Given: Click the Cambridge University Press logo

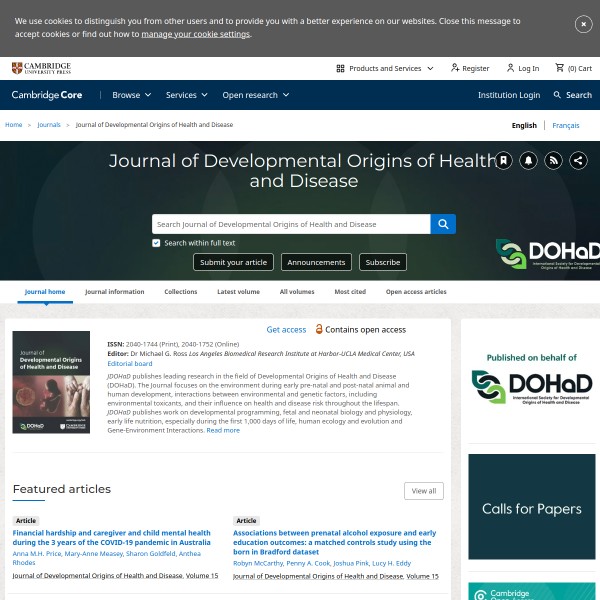Looking at the screenshot, I should click(41, 68).
